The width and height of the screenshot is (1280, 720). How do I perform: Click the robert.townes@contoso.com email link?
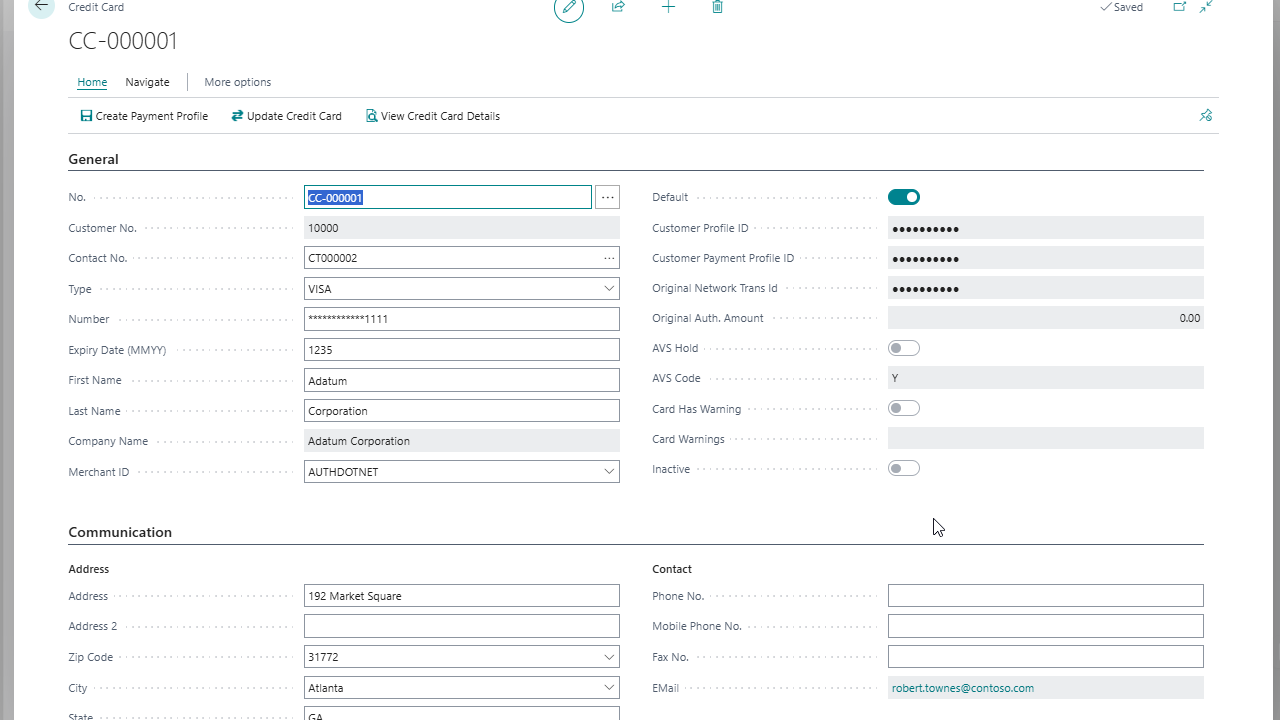coord(962,688)
